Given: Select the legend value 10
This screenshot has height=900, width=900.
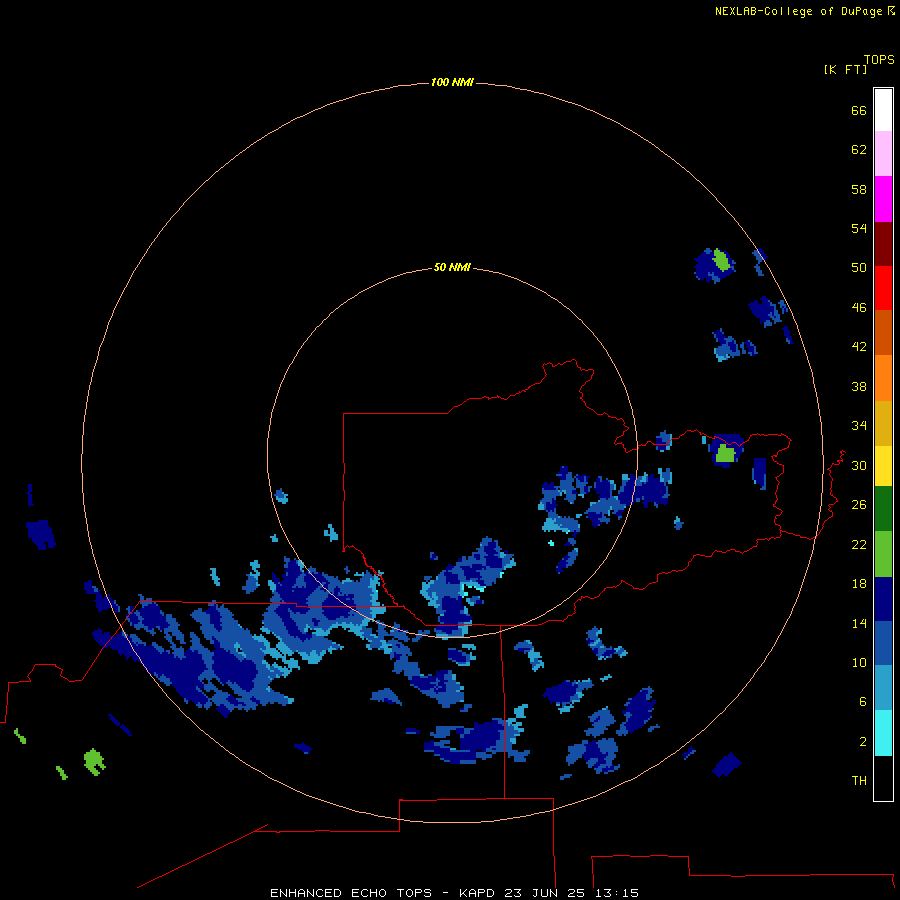Looking at the screenshot, I should [x=859, y=662].
